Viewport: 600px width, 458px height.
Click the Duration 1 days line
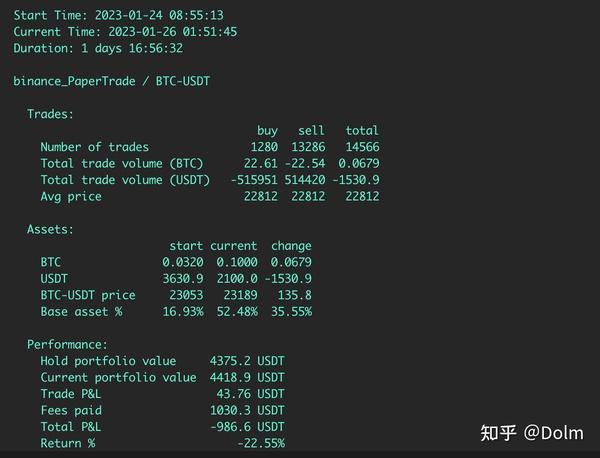(98, 48)
